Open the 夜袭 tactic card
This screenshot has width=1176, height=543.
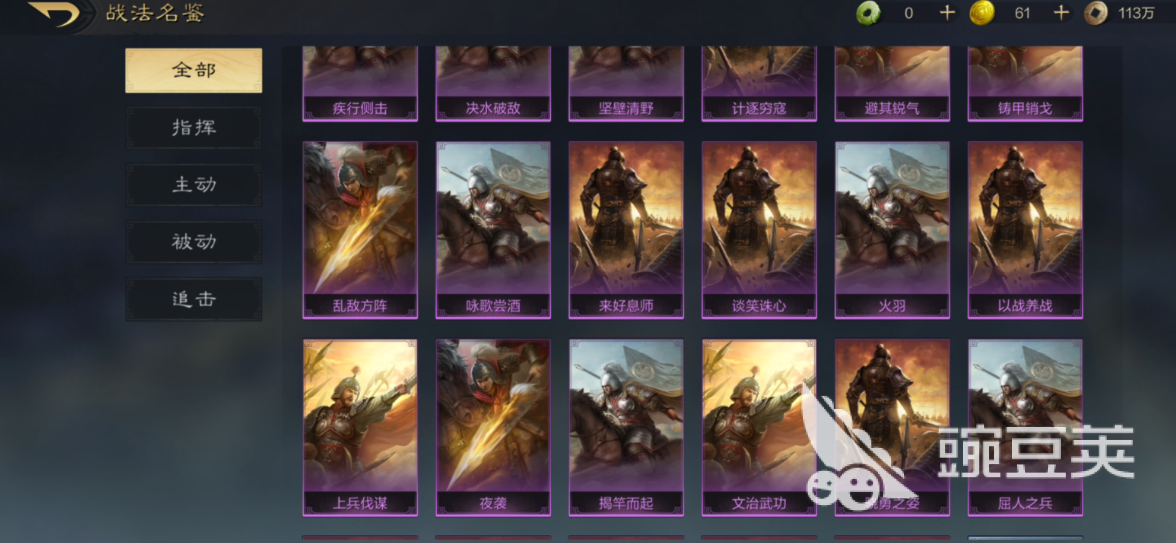(x=494, y=428)
